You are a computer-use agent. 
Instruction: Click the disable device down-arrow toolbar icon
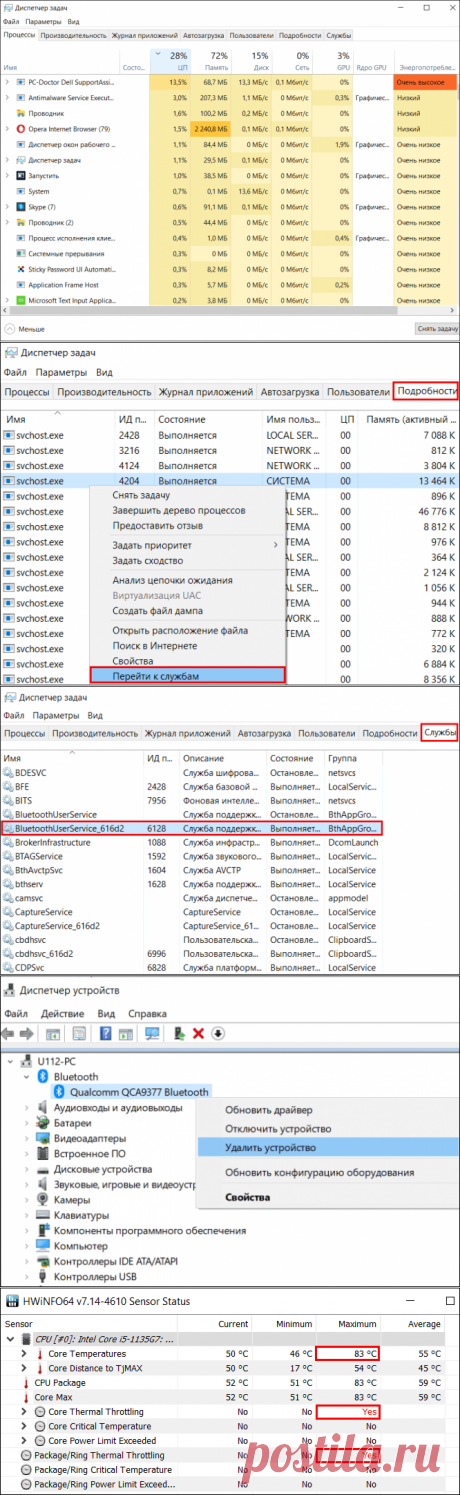pyautogui.click(x=218, y=1033)
